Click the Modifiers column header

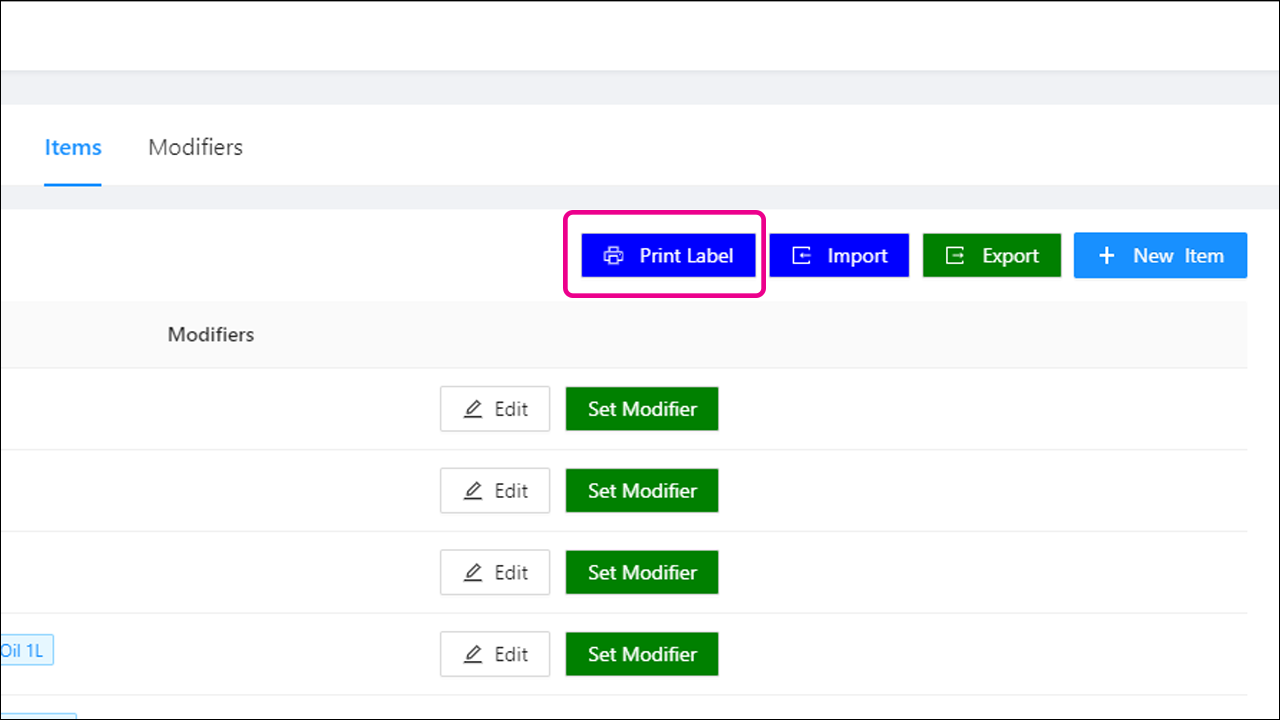point(211,335)
